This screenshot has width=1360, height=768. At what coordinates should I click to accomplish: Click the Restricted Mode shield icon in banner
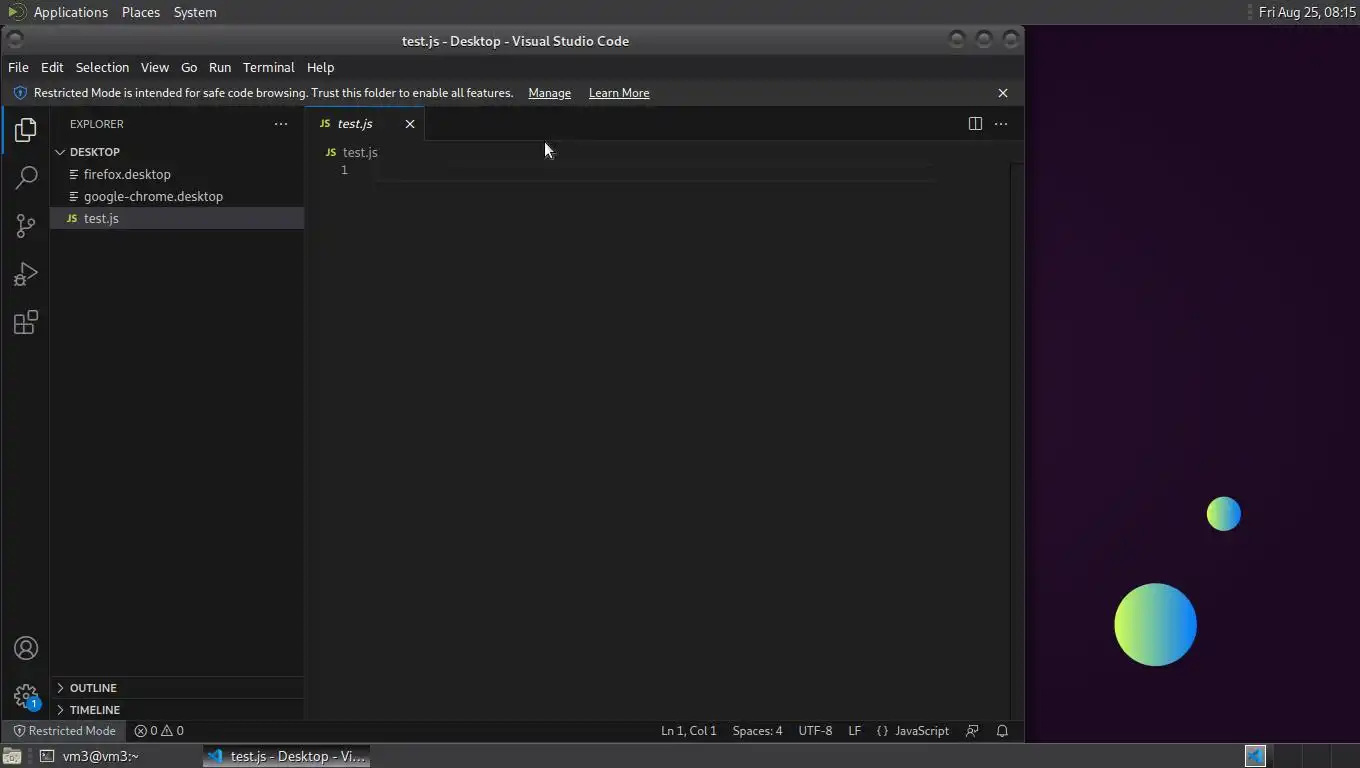[x=20, y=93]
